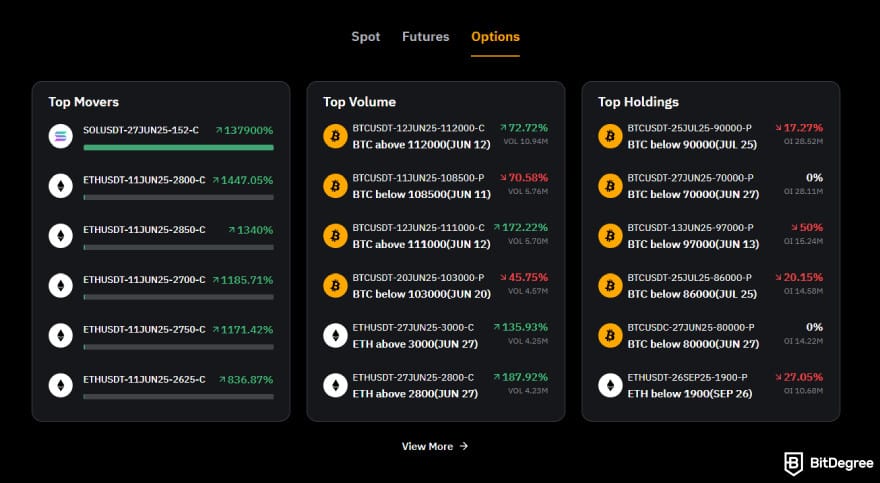Screen dimensions: 880x483
Task: Click the 137900% change value
Action: 244,130
